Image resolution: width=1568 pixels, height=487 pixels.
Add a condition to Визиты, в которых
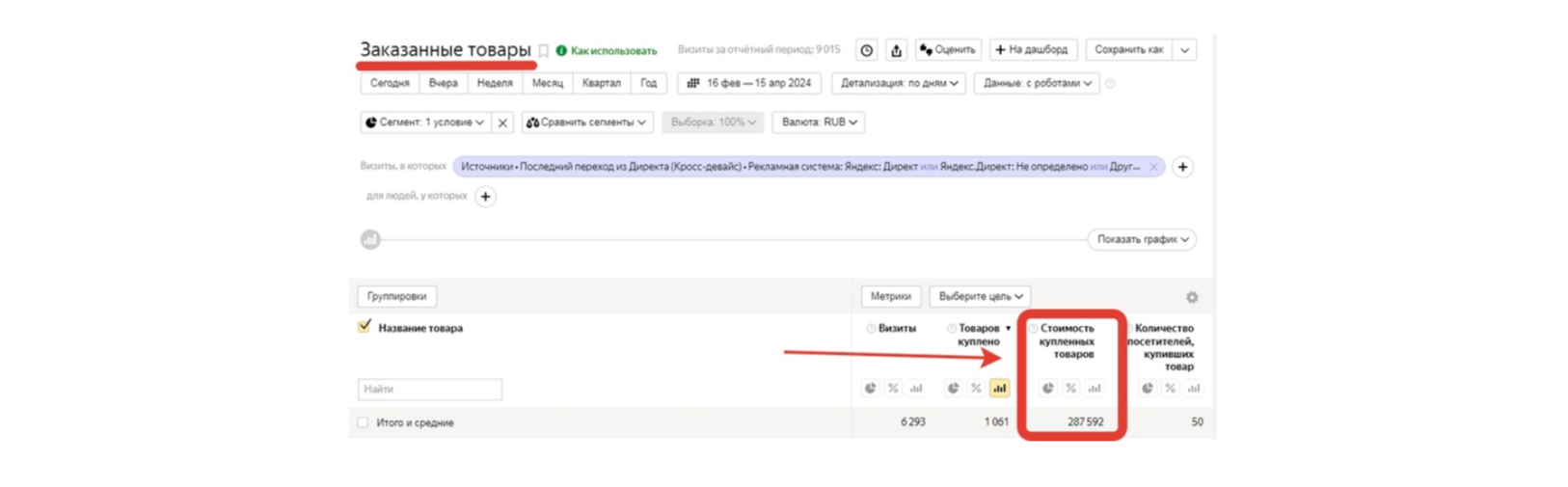tap(1182, 167)
